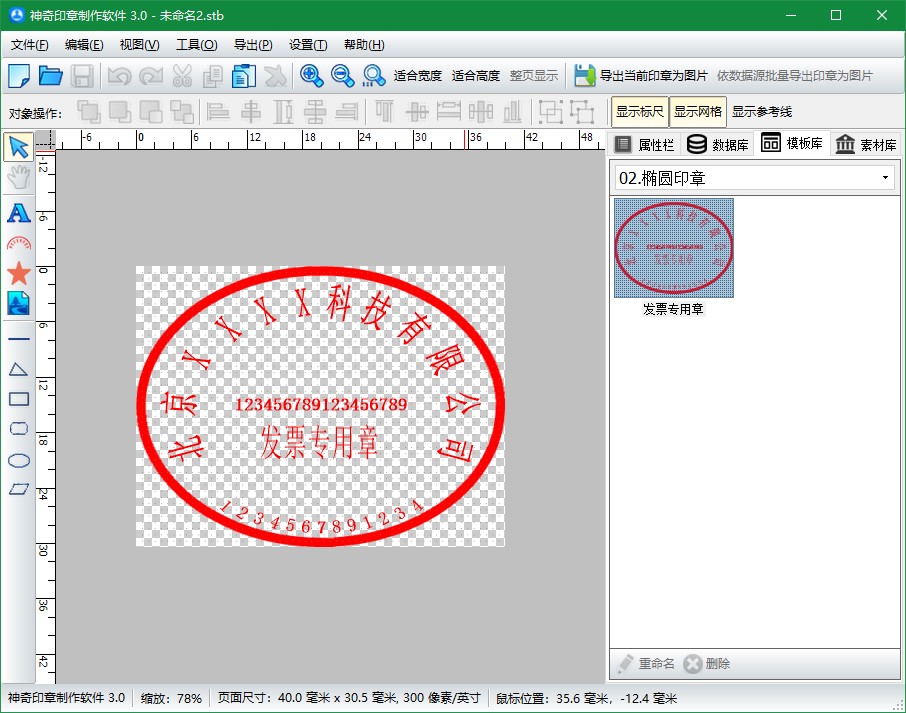Click the open file folder icon

coord(50,75)
